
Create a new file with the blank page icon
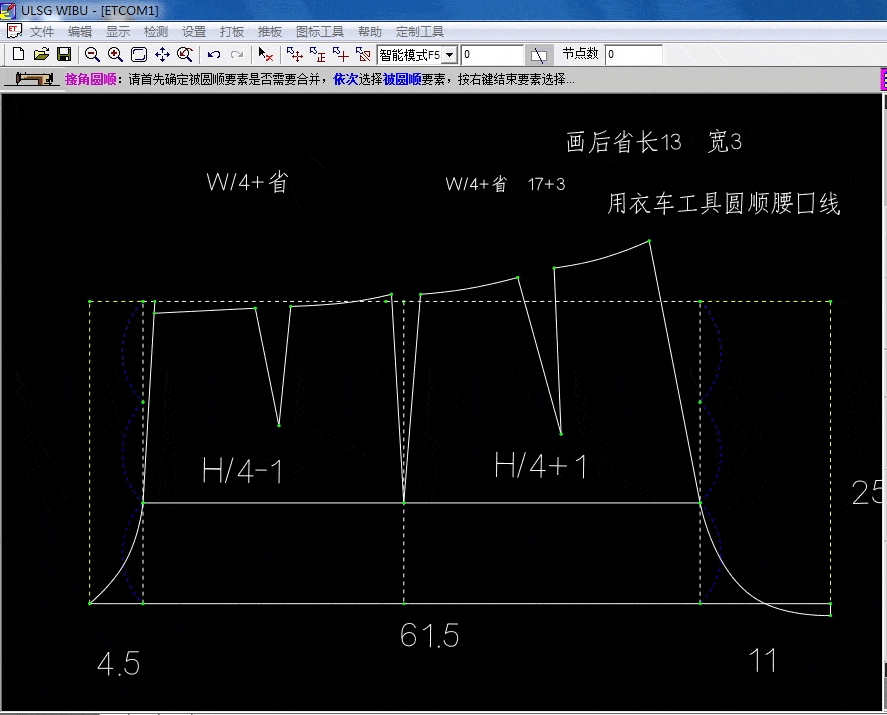click(x=18, y=54)
